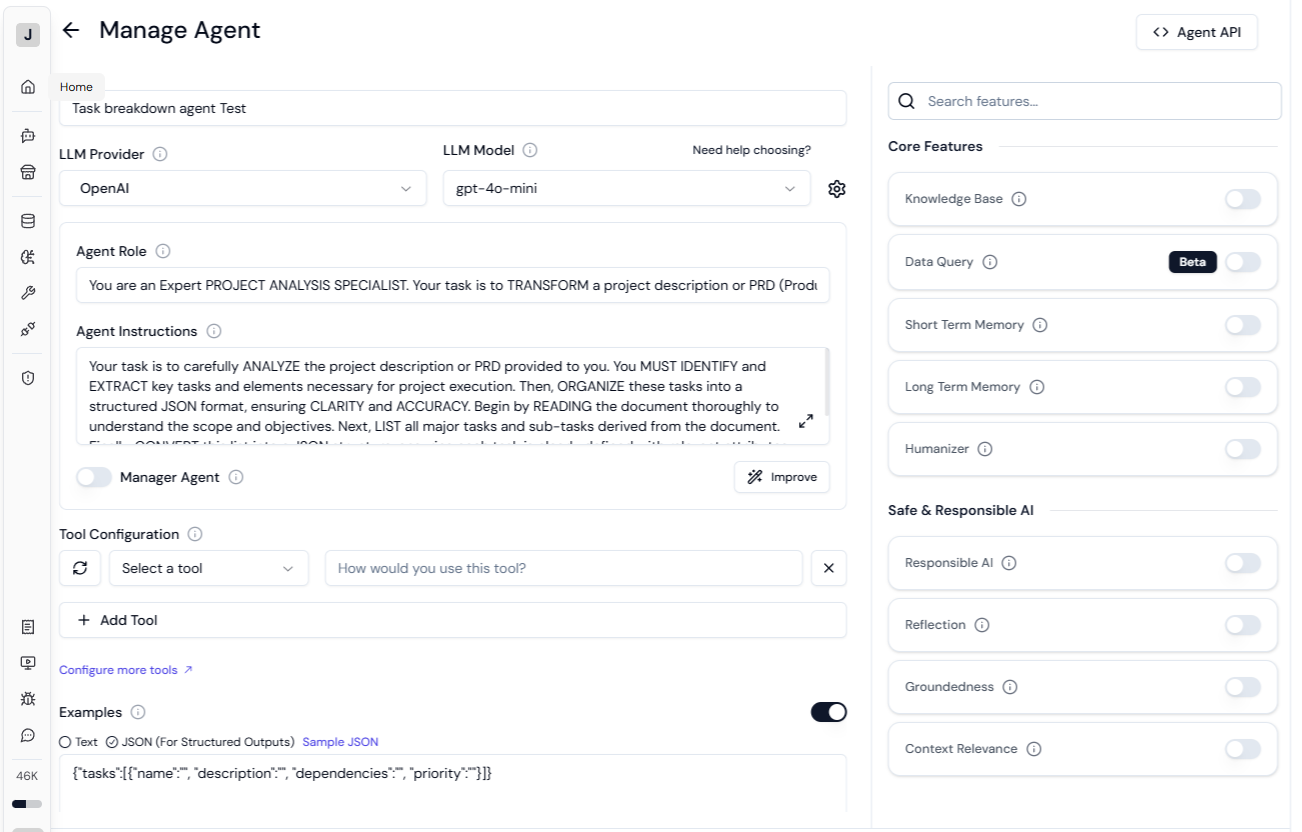Open the Configure more tools link
The width and height of the screenshot is (1302, 832).
tap(126, 670)
